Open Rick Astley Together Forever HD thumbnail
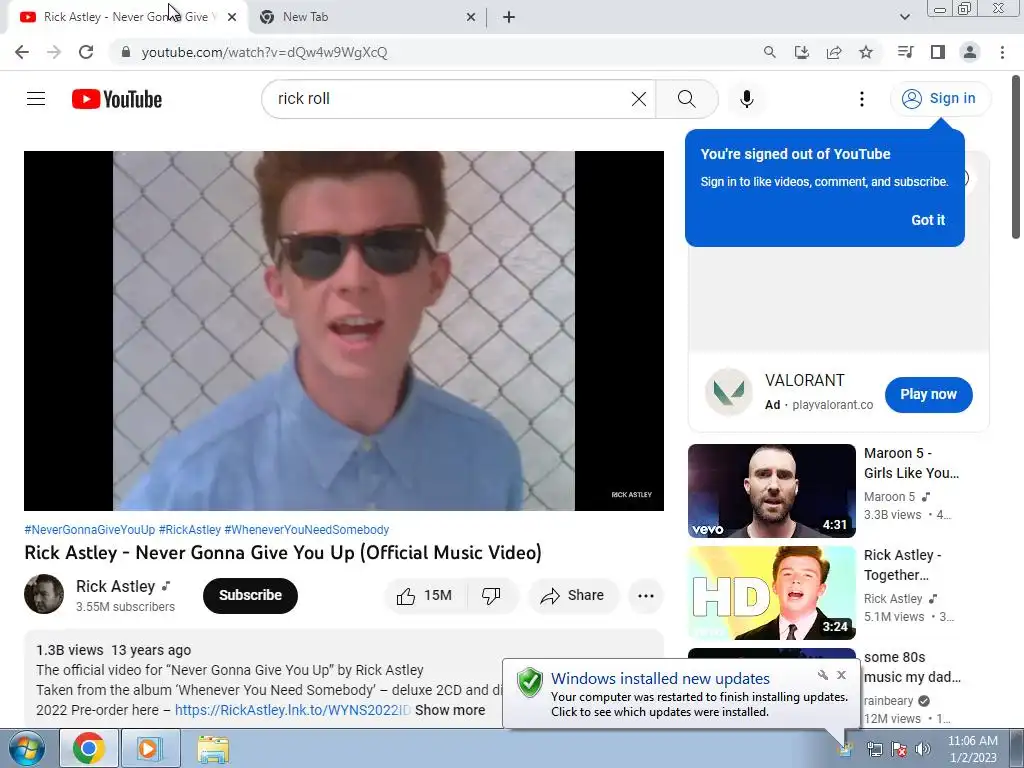This screenshot has height=768, width=1024. (771, 592)
